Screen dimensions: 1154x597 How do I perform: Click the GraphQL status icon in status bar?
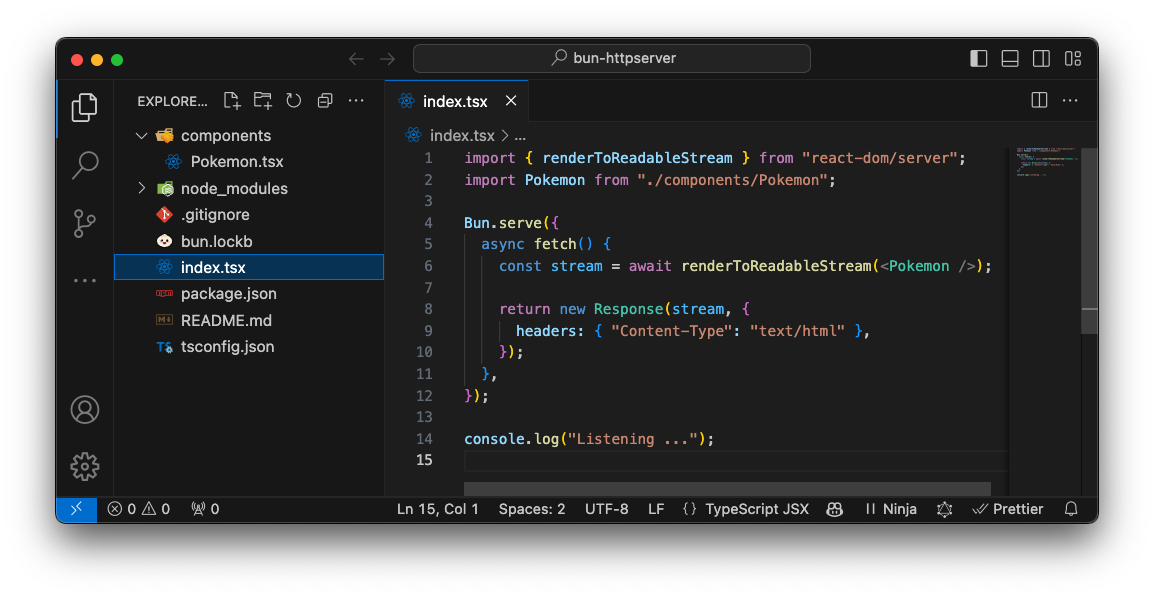coord(944,509)
